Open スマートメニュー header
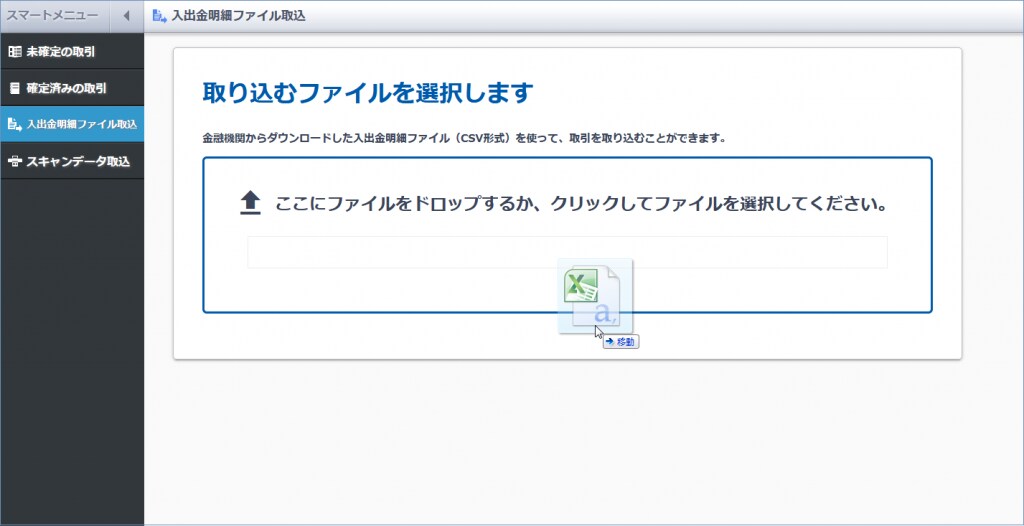Image resolution: width=1024 pixels, height=526 pixels. pos(52,16)
